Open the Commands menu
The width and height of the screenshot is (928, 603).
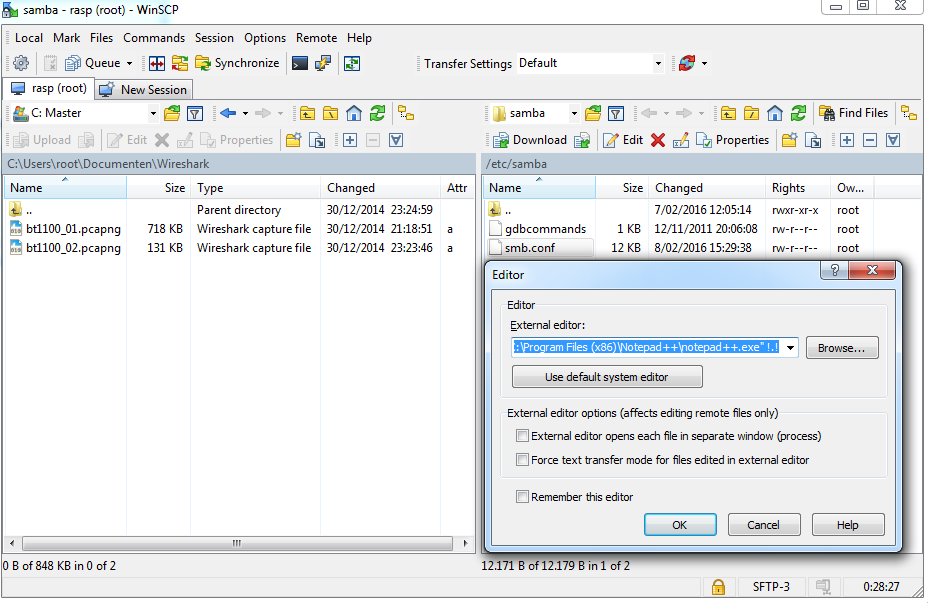pos(154,38)
